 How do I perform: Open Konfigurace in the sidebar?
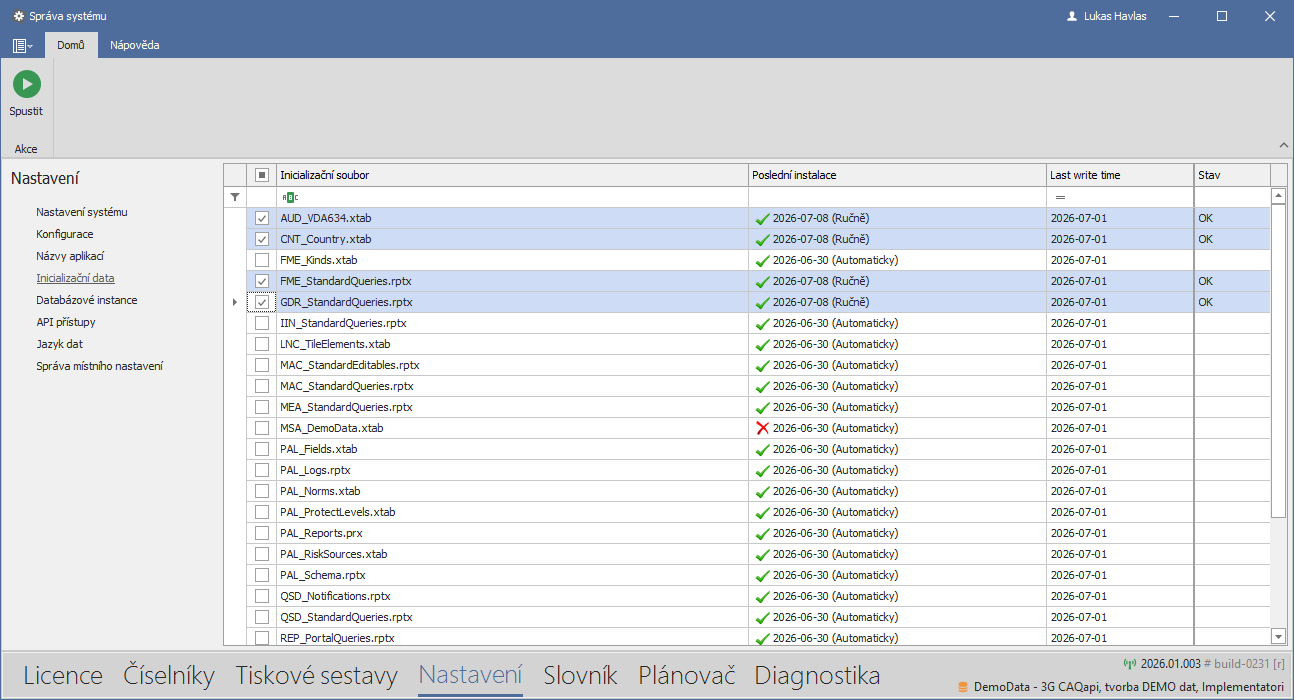pos(65,234)
